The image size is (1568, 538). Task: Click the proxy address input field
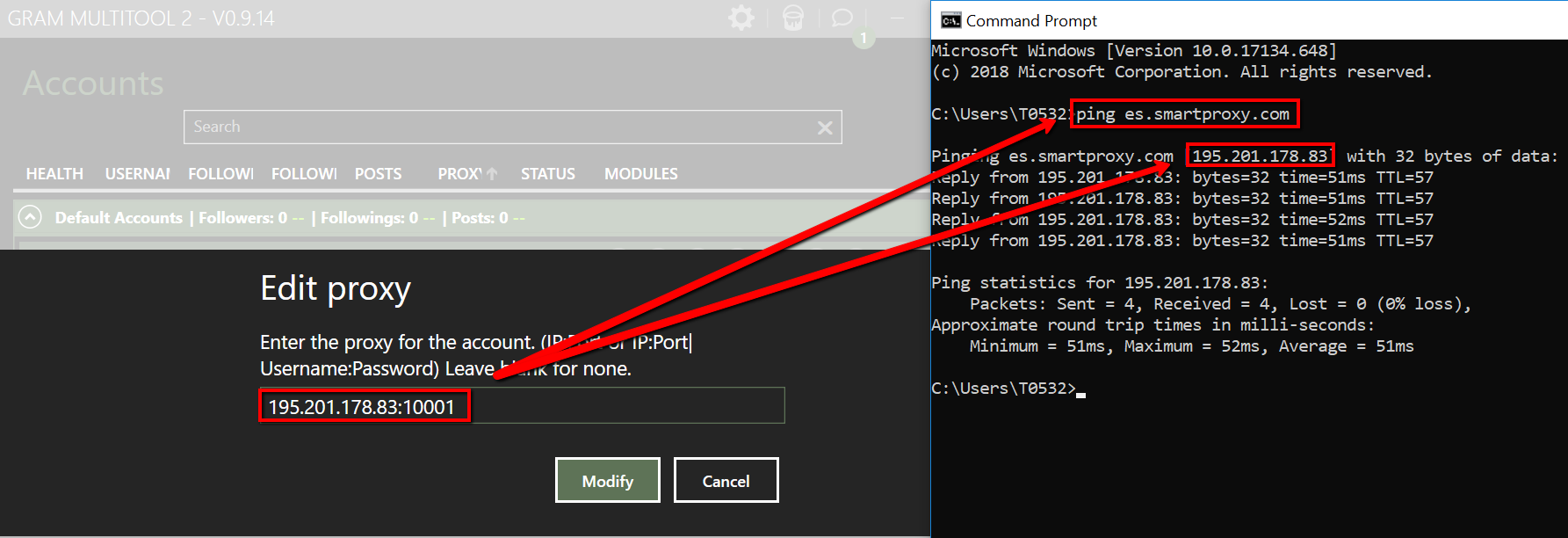click(x=522, y=405)
